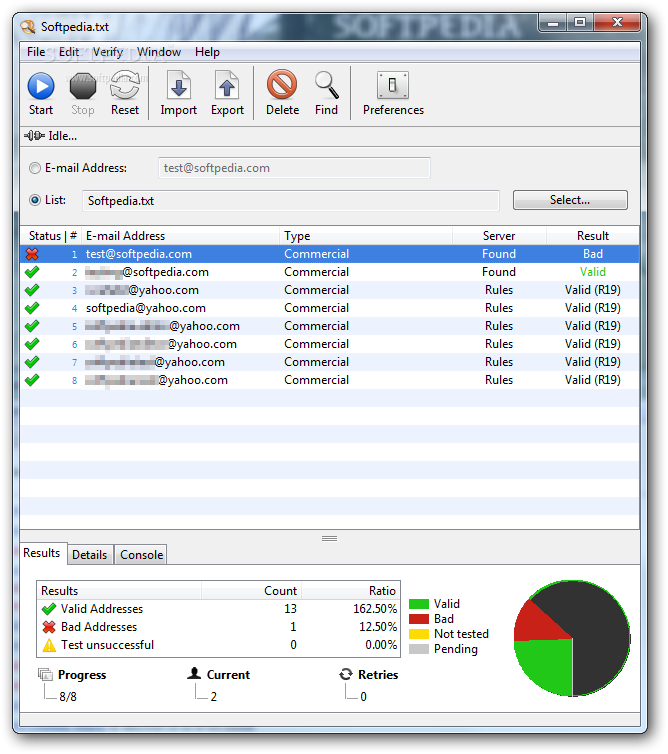Click the 8/8 progress value

pos(68,697)
